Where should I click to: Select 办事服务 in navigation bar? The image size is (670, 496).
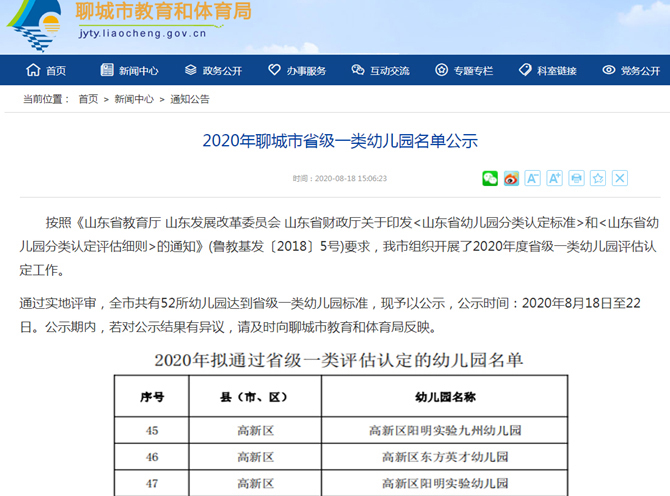297,71
